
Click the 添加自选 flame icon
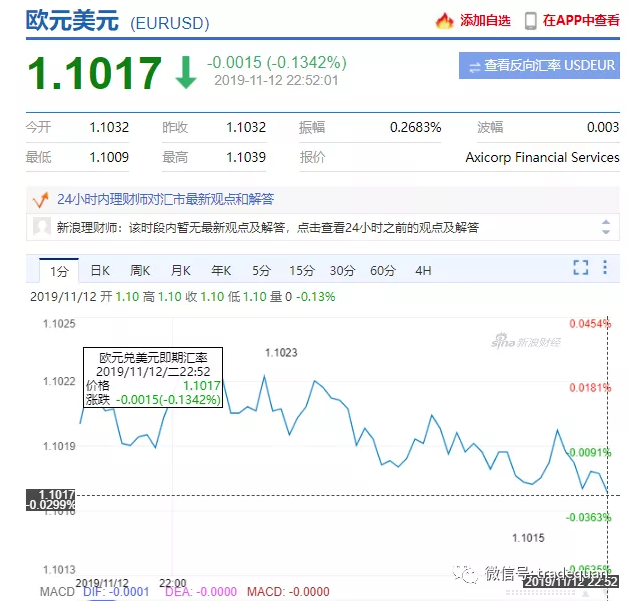pos(445,20)
